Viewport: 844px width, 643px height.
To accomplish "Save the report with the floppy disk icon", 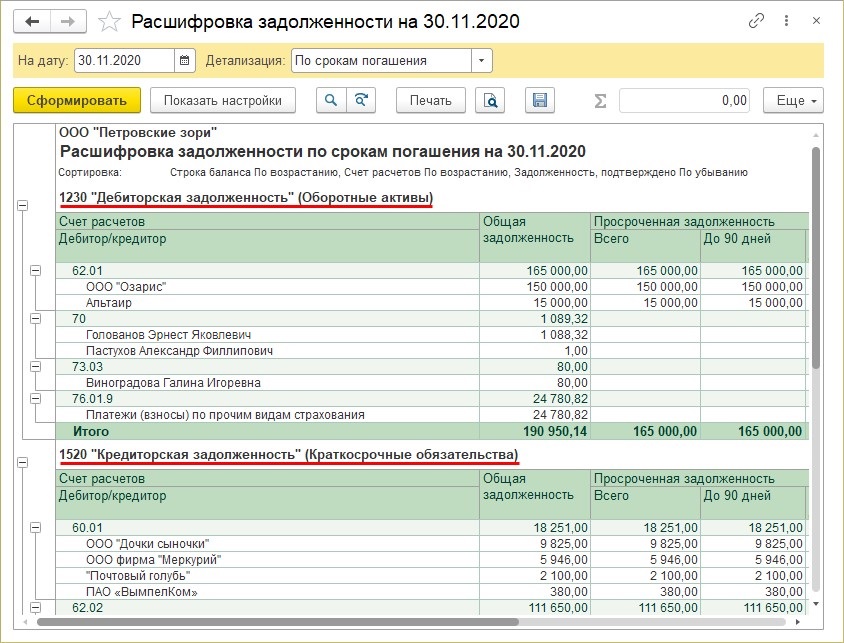I will (x=539, y=100).
